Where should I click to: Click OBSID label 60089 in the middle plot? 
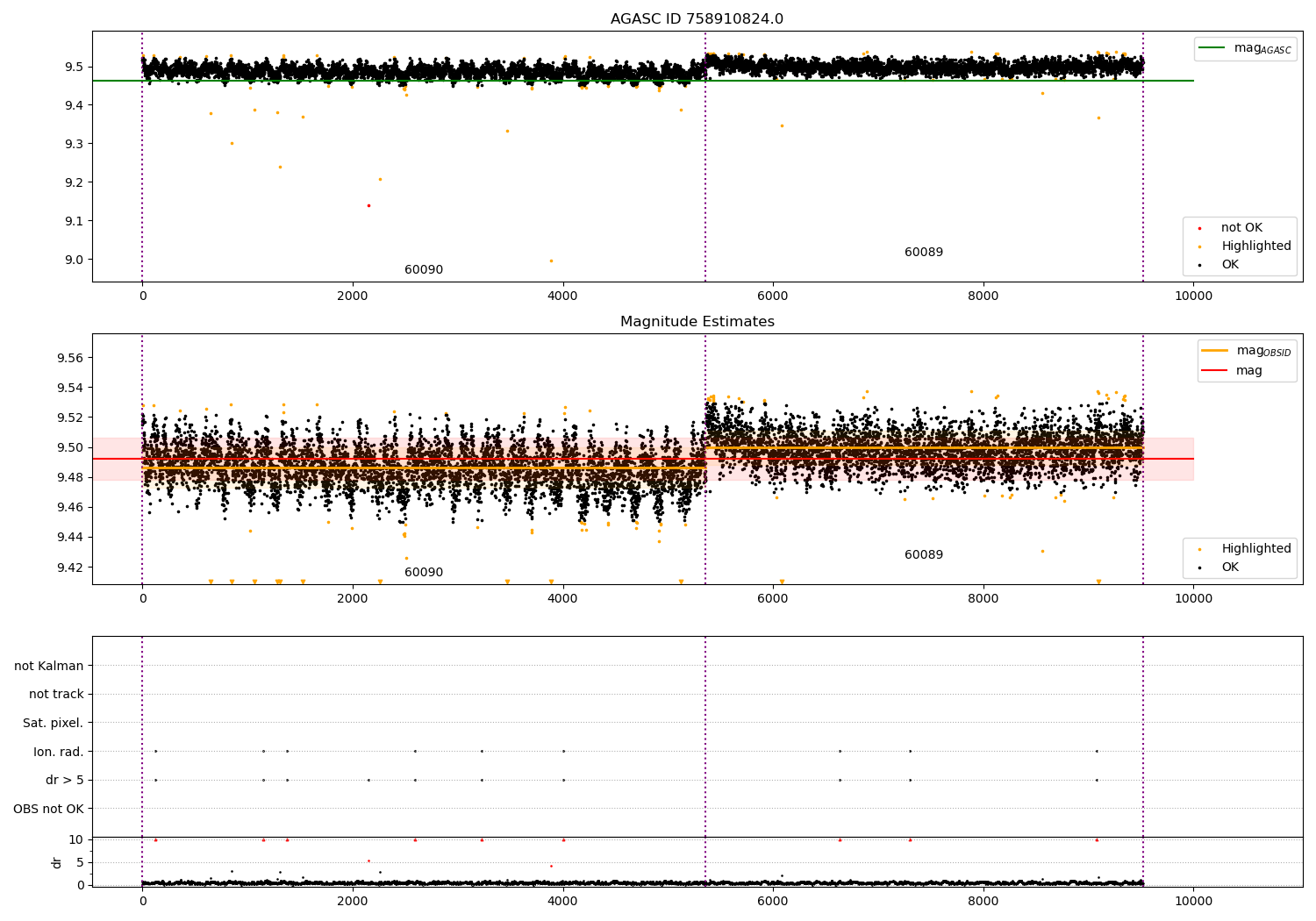(x=924, y=555)
